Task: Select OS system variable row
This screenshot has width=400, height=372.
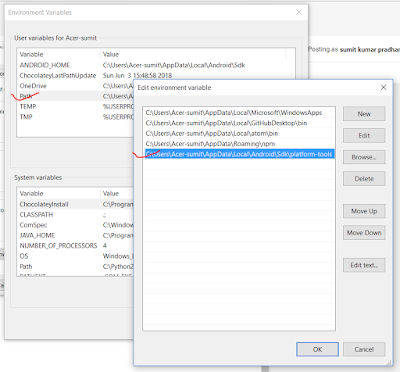Action: 76,256
